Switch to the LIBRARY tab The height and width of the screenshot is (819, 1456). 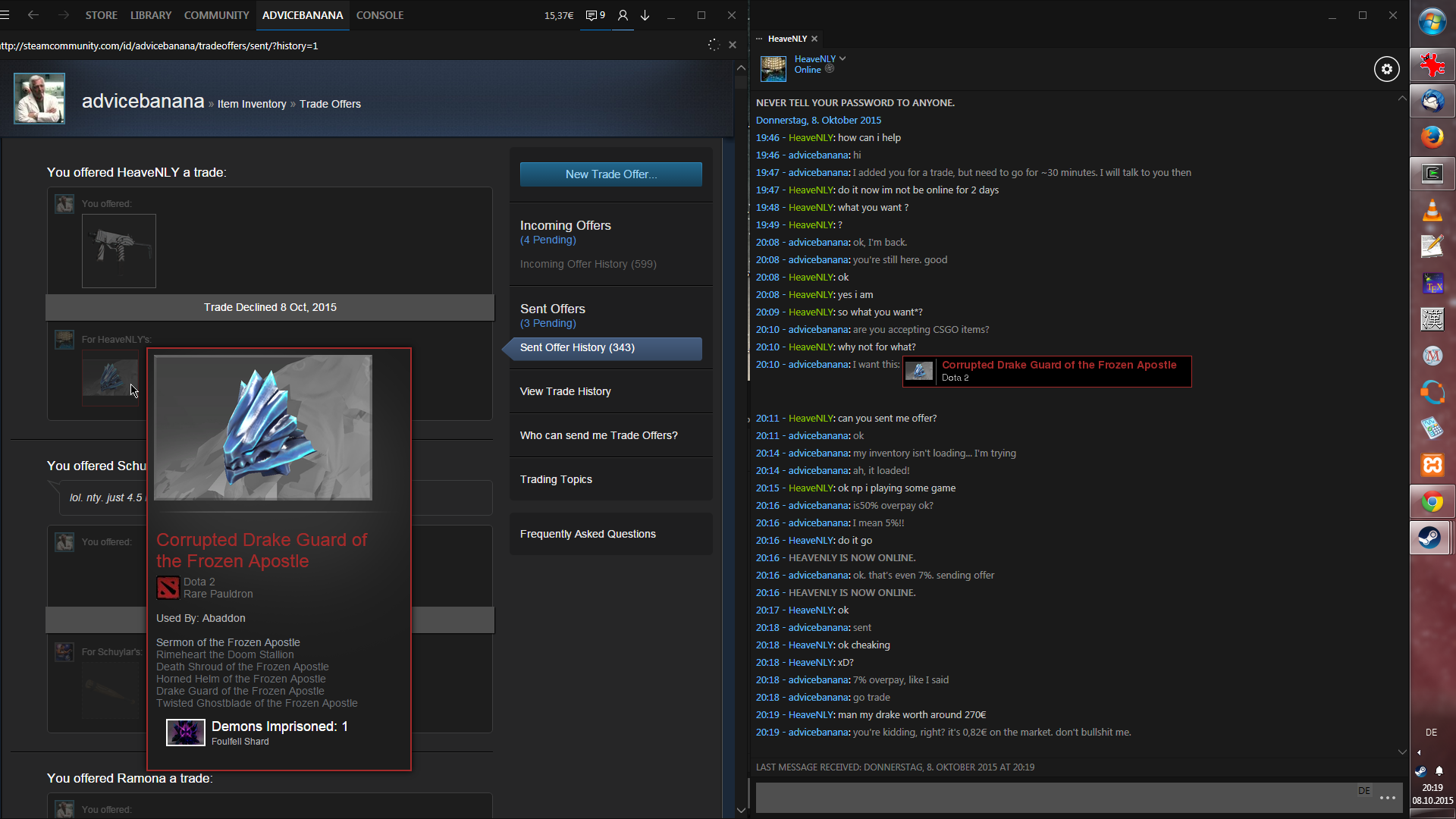(150, 15)
